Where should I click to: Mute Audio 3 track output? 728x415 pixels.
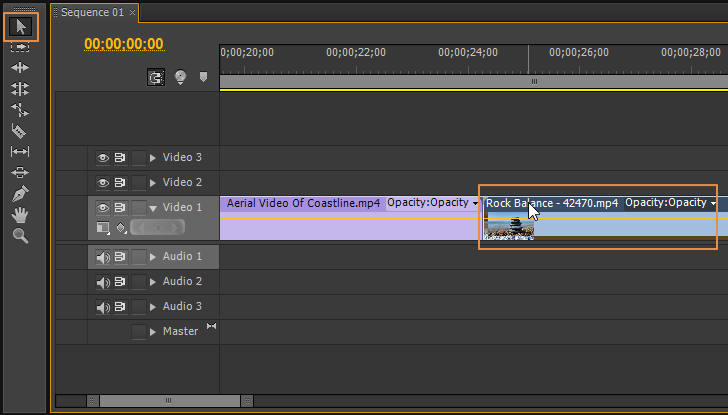click(x=103, y=307)
